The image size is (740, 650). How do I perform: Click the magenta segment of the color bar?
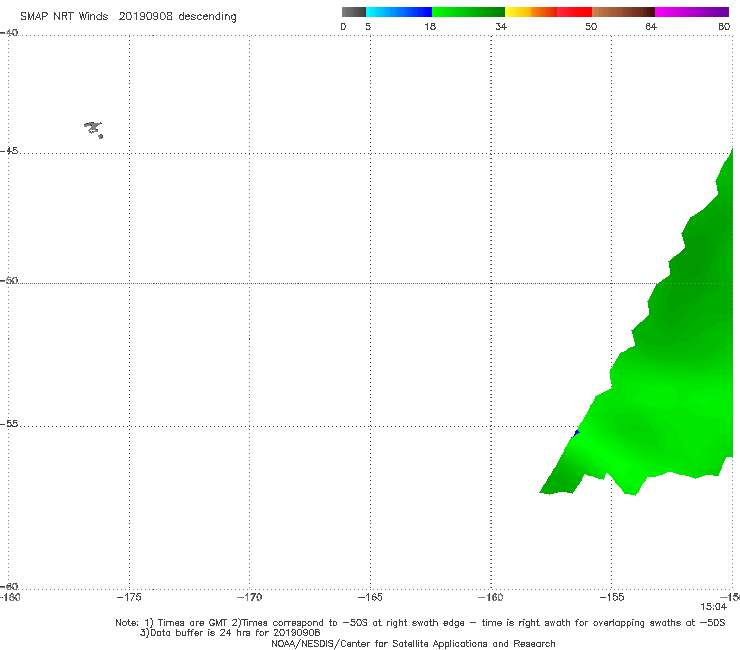click(x=692, y=12)
